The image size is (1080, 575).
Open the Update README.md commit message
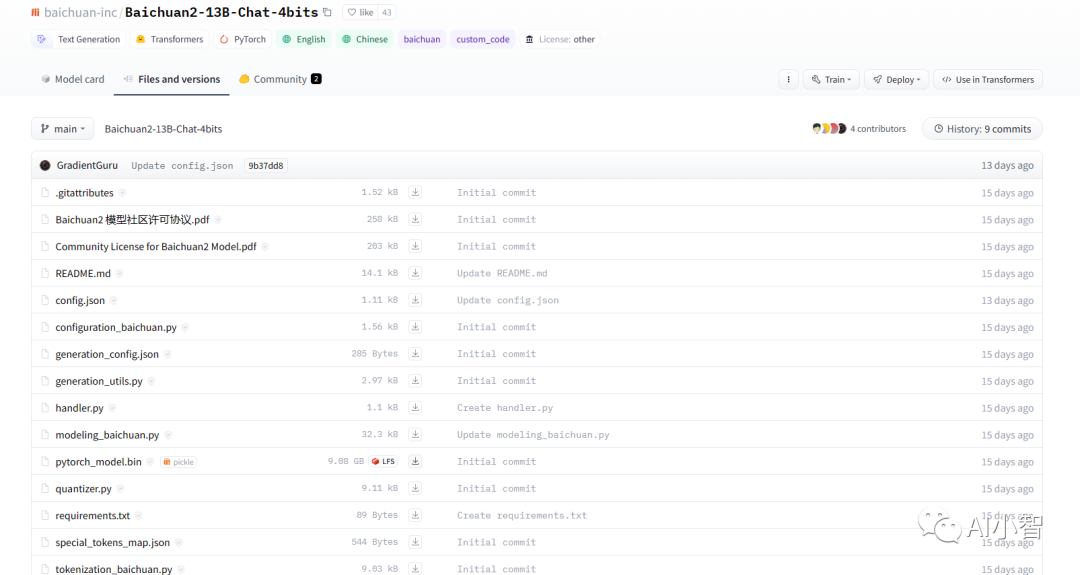[502, 273]
